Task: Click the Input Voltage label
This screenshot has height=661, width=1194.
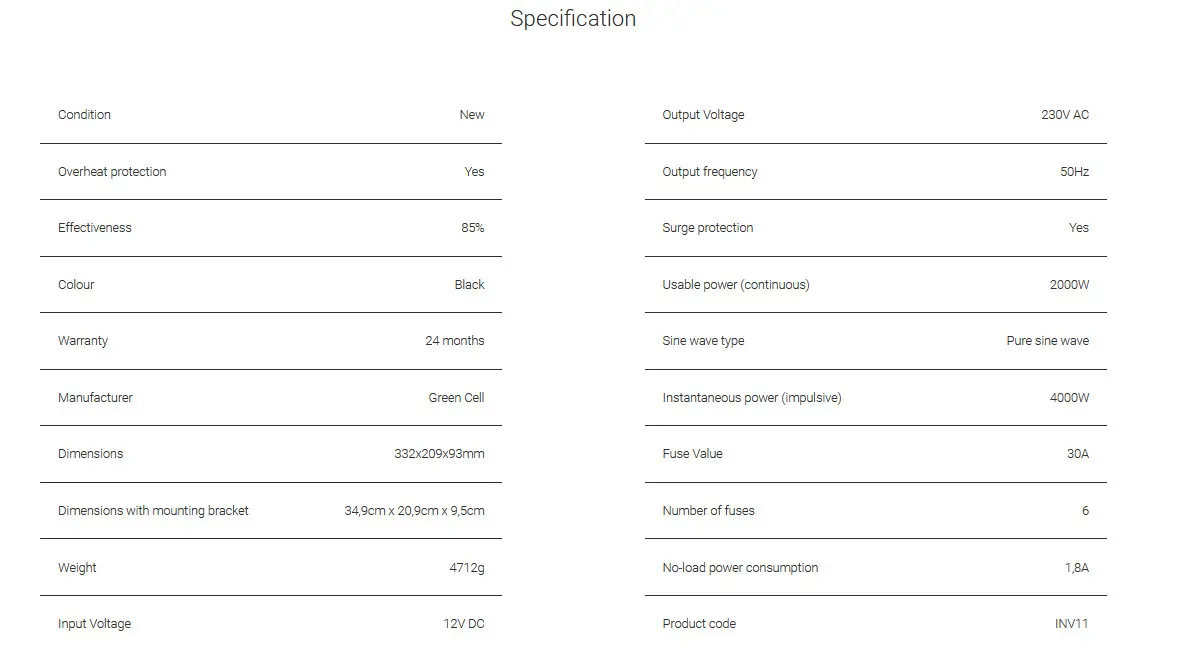Action: 94,624
